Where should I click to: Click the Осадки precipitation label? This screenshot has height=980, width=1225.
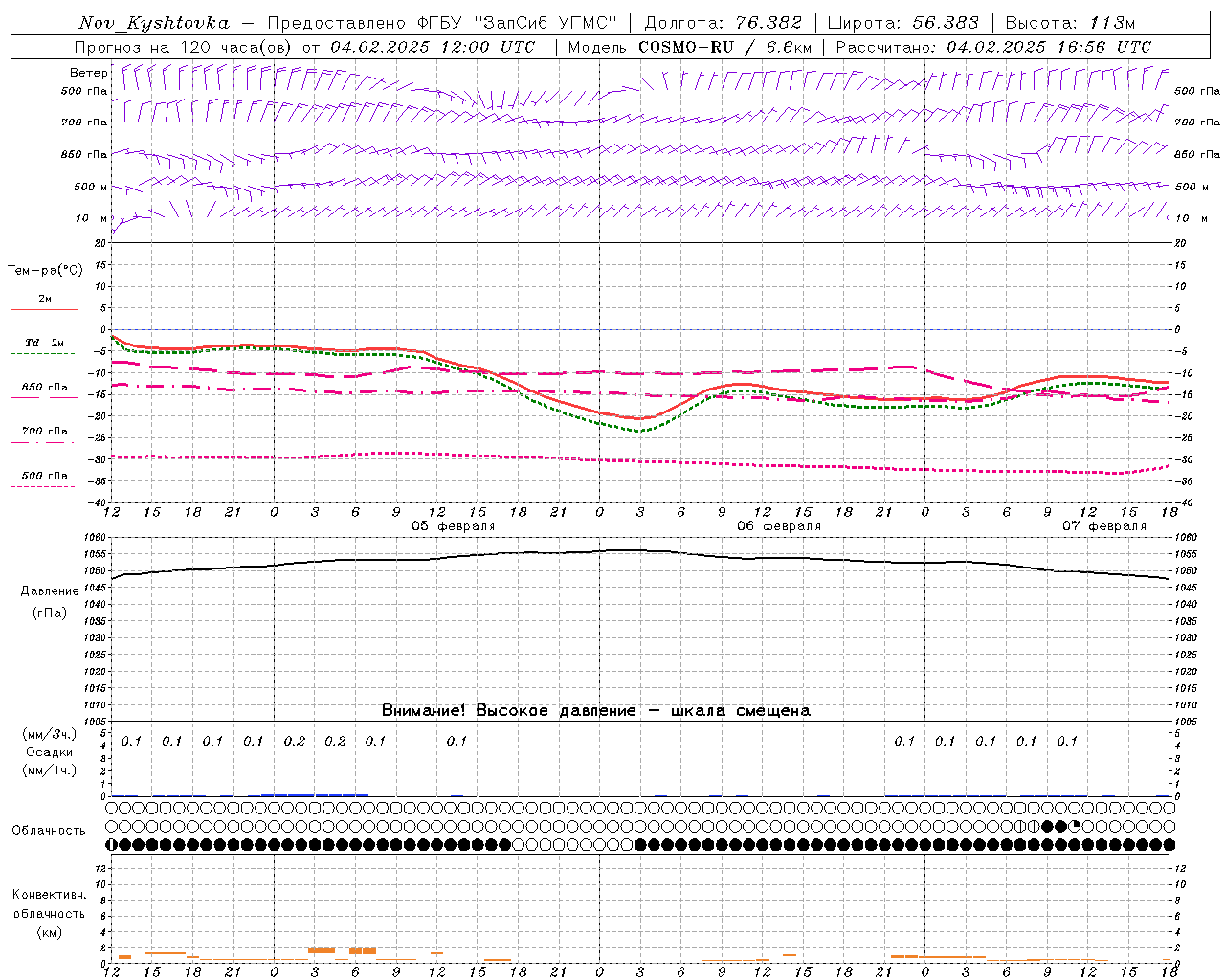tap(50, 752)
